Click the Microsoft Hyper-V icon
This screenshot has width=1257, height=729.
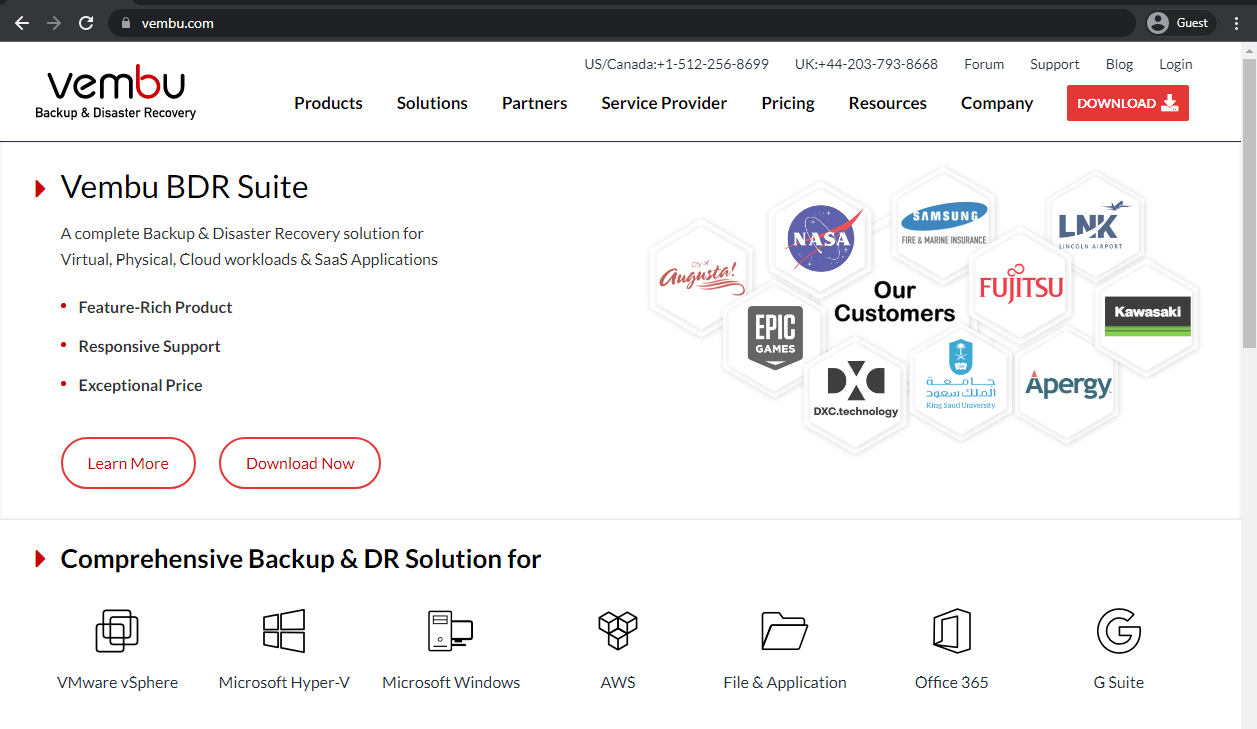(x=284, y=631)
